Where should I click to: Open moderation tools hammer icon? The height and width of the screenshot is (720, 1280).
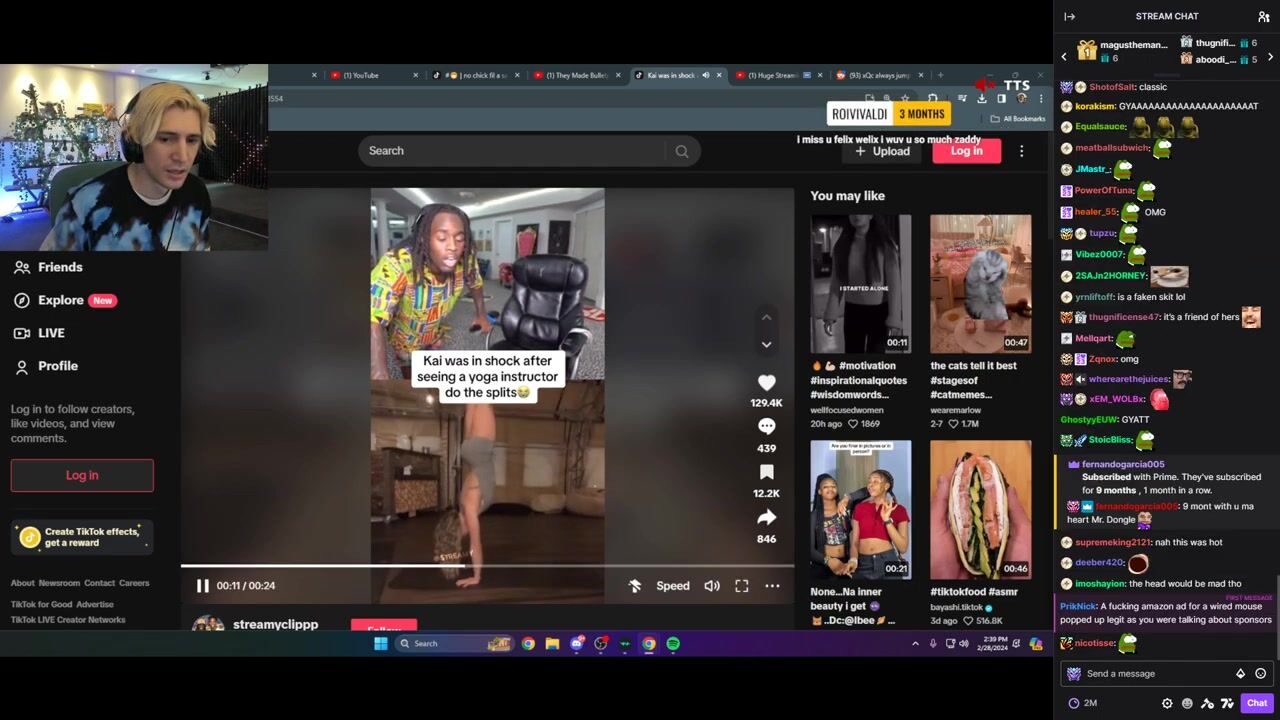1207,703
